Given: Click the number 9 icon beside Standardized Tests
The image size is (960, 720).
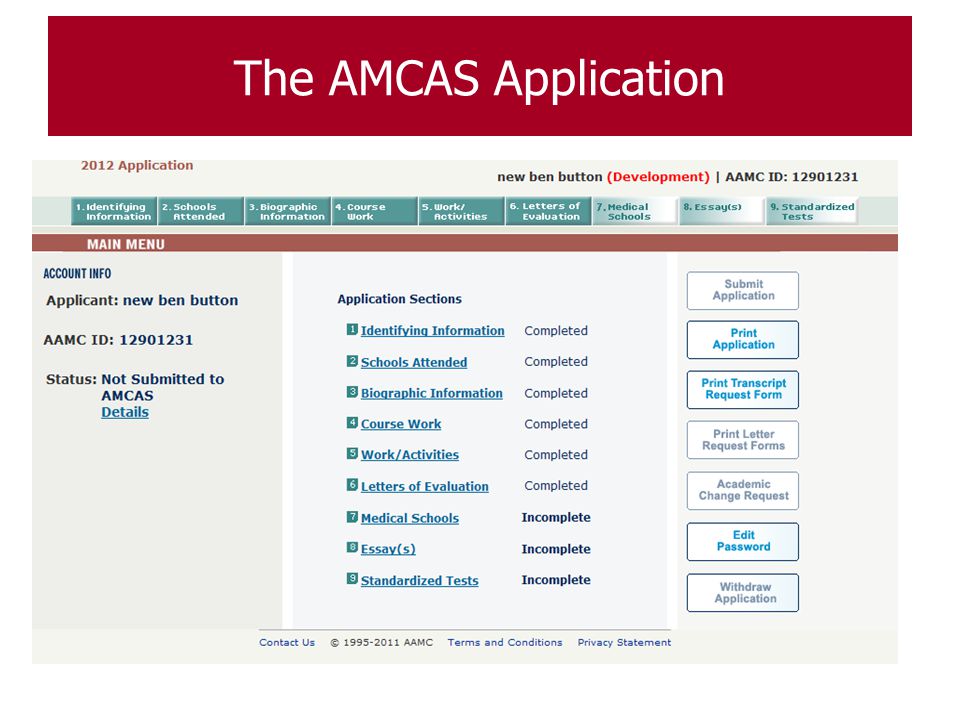Looking at the screenshot, I should pos(352,579).
